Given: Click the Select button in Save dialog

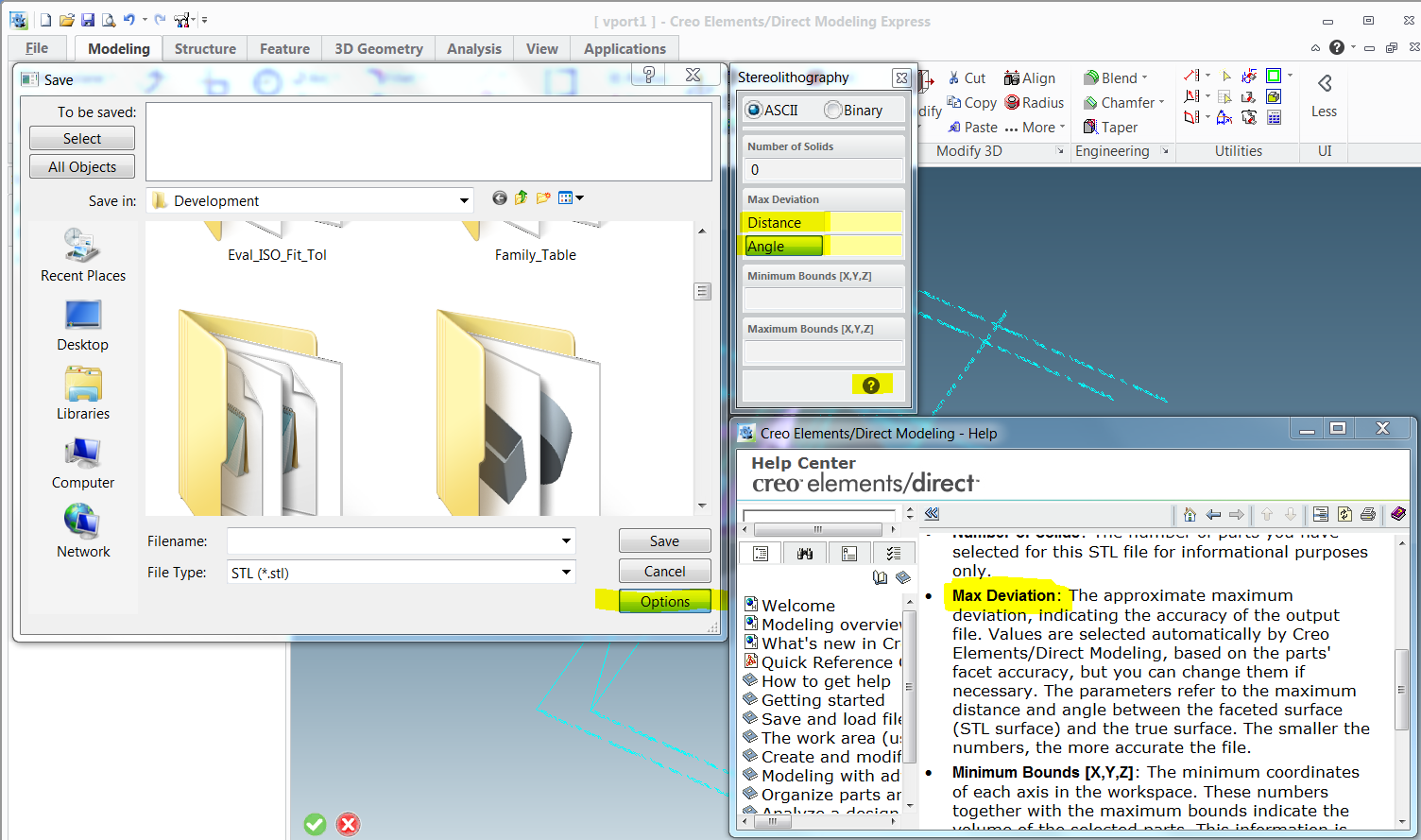Looking at the screenshot, I should click(82, 138).
